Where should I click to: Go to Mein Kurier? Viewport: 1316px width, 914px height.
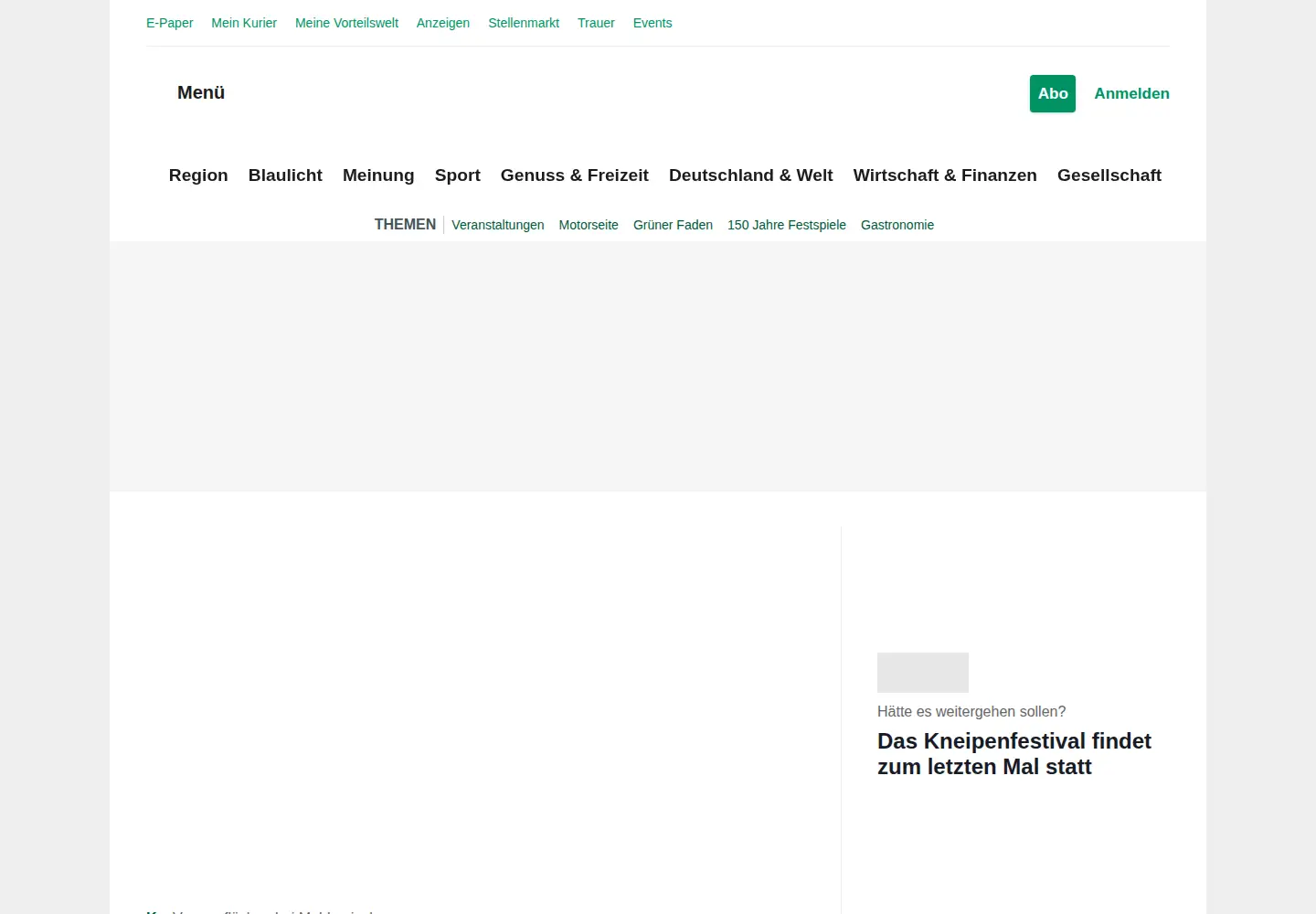[x=244, y=23]
